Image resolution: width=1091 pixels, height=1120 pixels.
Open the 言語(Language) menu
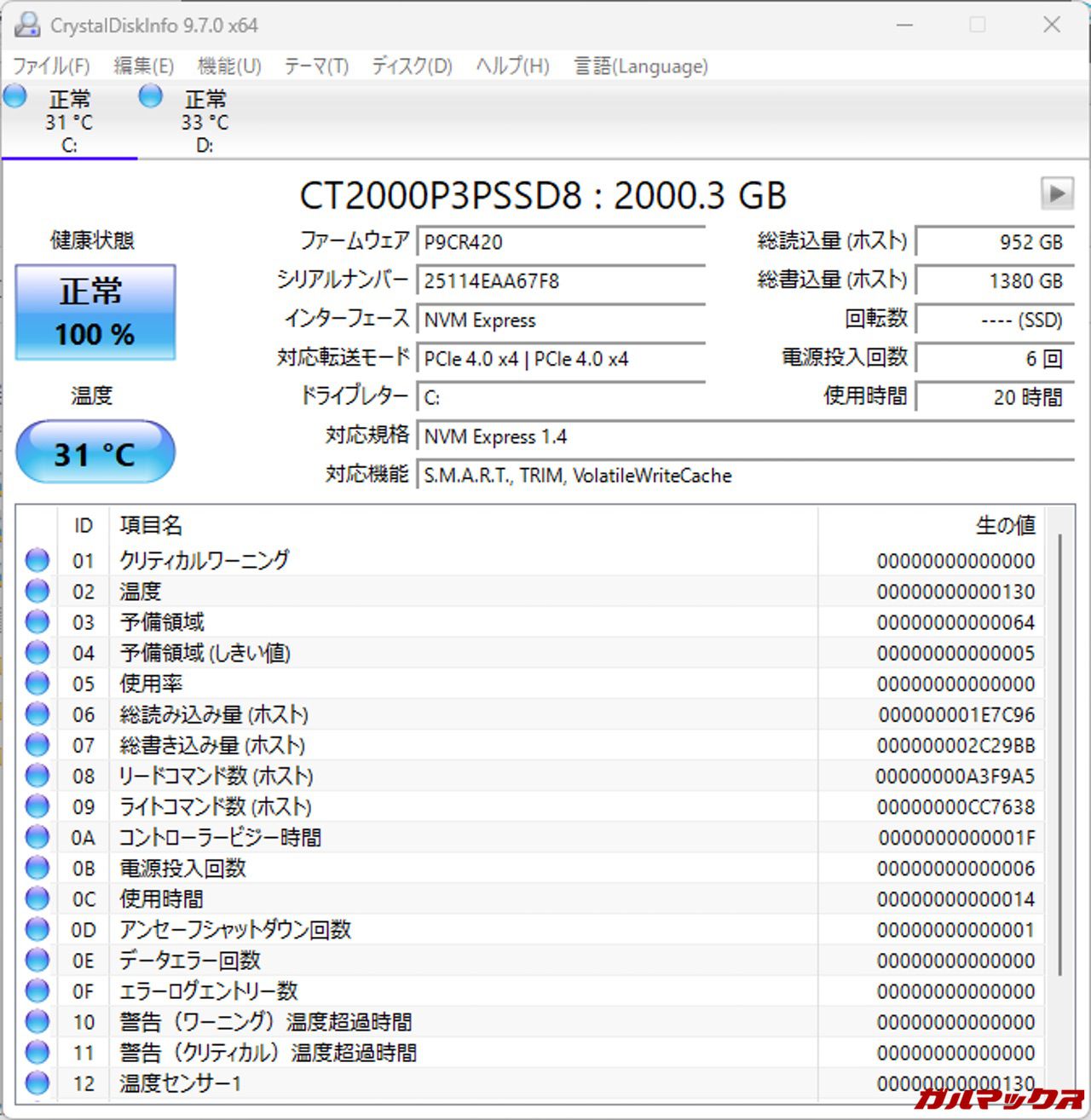tap(641, 66)
